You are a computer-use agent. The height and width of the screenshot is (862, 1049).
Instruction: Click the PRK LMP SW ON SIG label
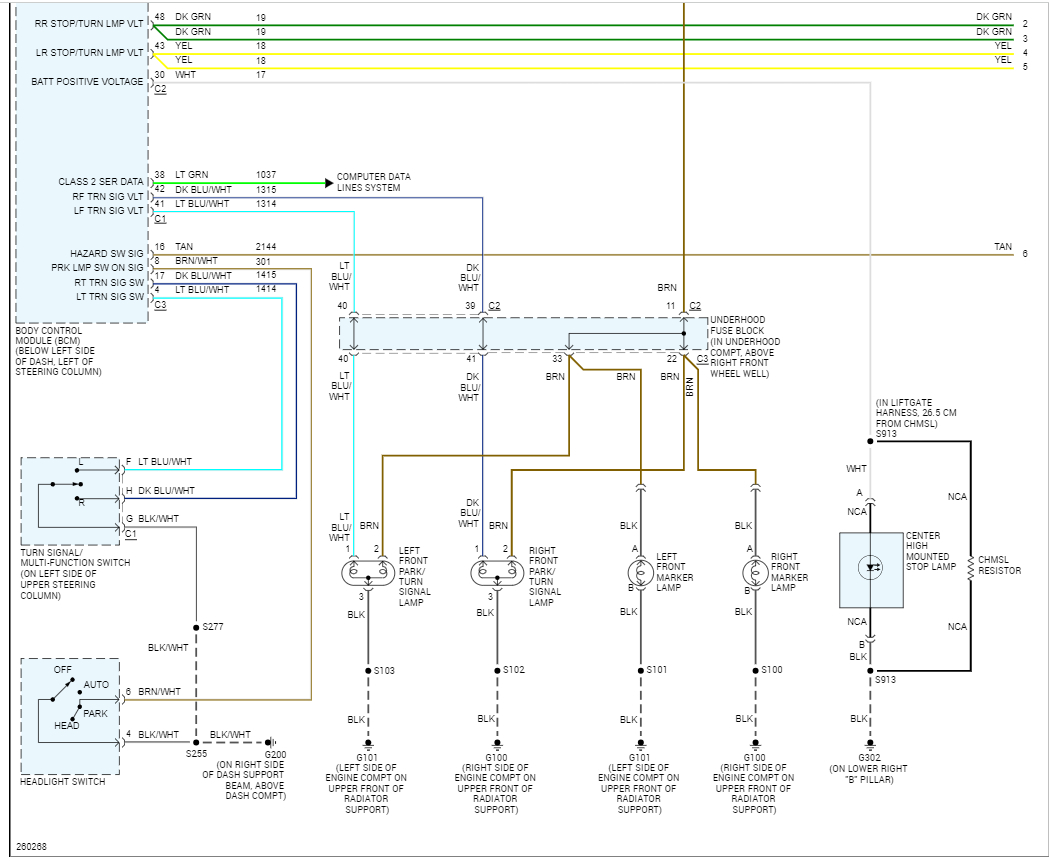[98, 267]
